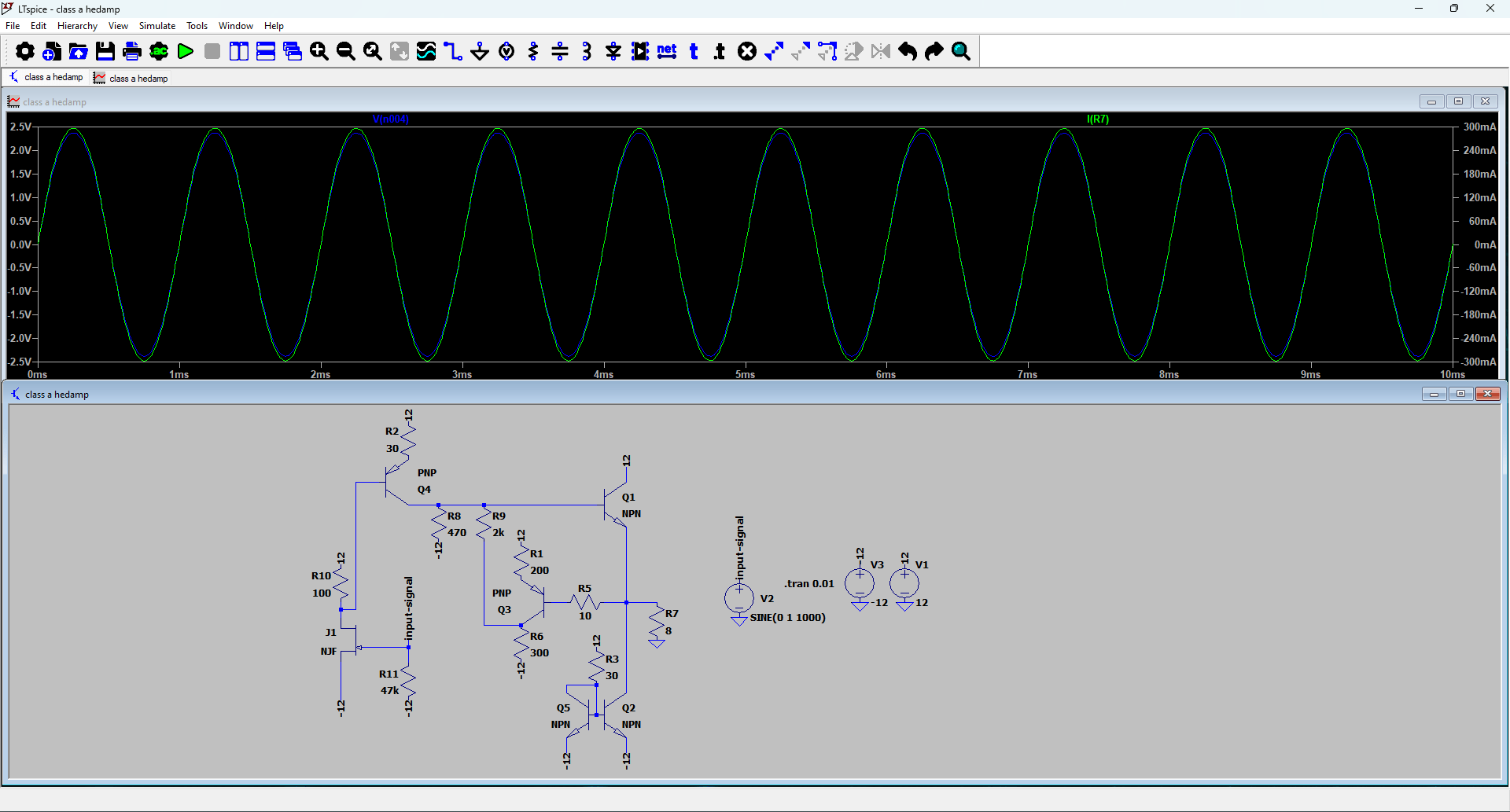1510x812 pixels.
Task: Select voltage source V2 symbol
Action: [739, 598]
